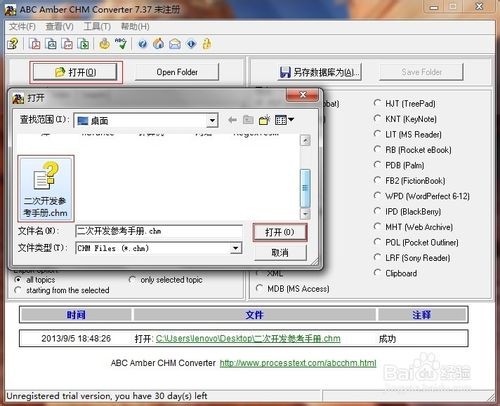Open the 工具(T) menu
The image size is (500, 406).
pos(97,27)
